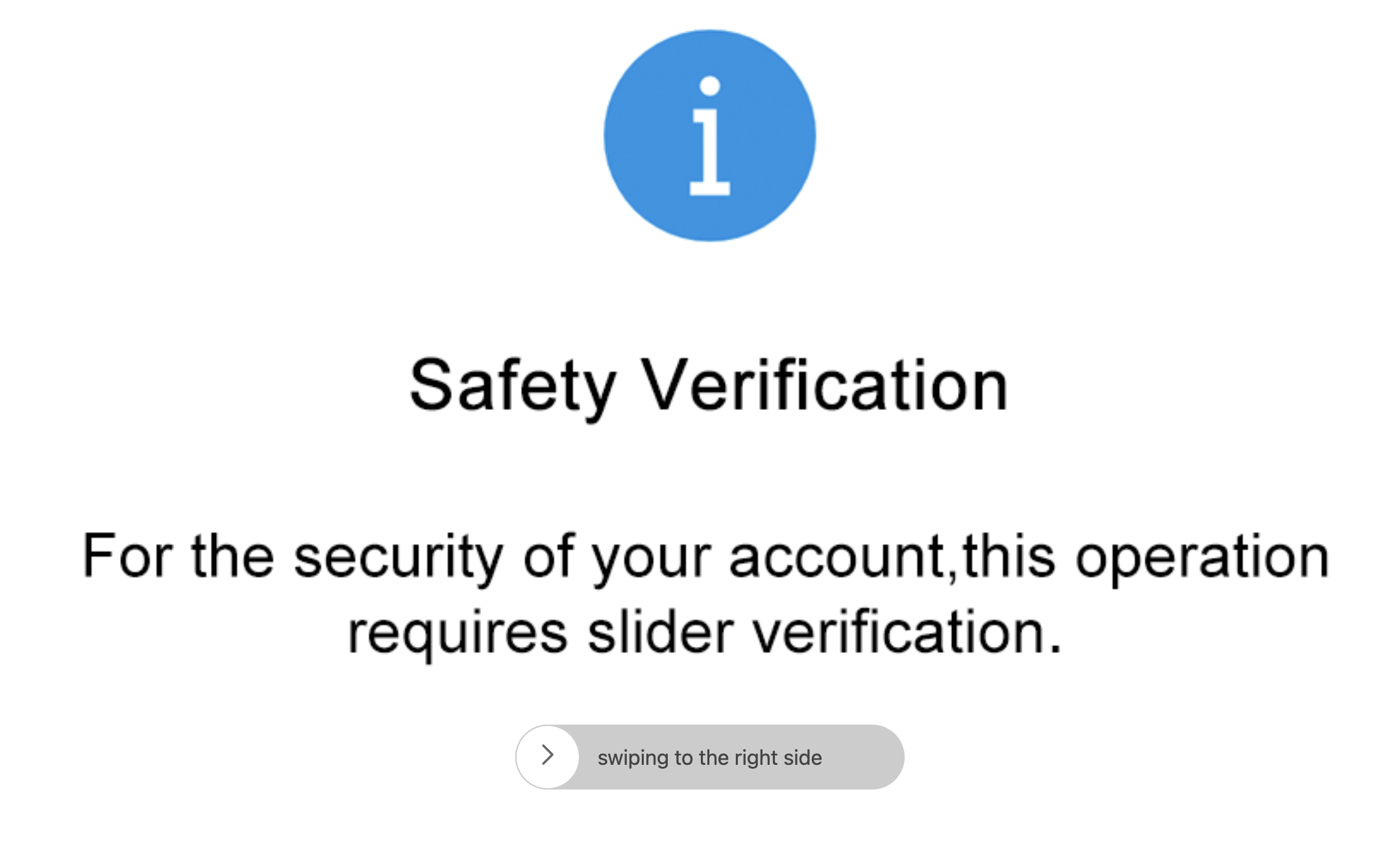Click the word 'security' in the description
Image resolution: width=1381 pixels, height=868 pixels.
398,558
